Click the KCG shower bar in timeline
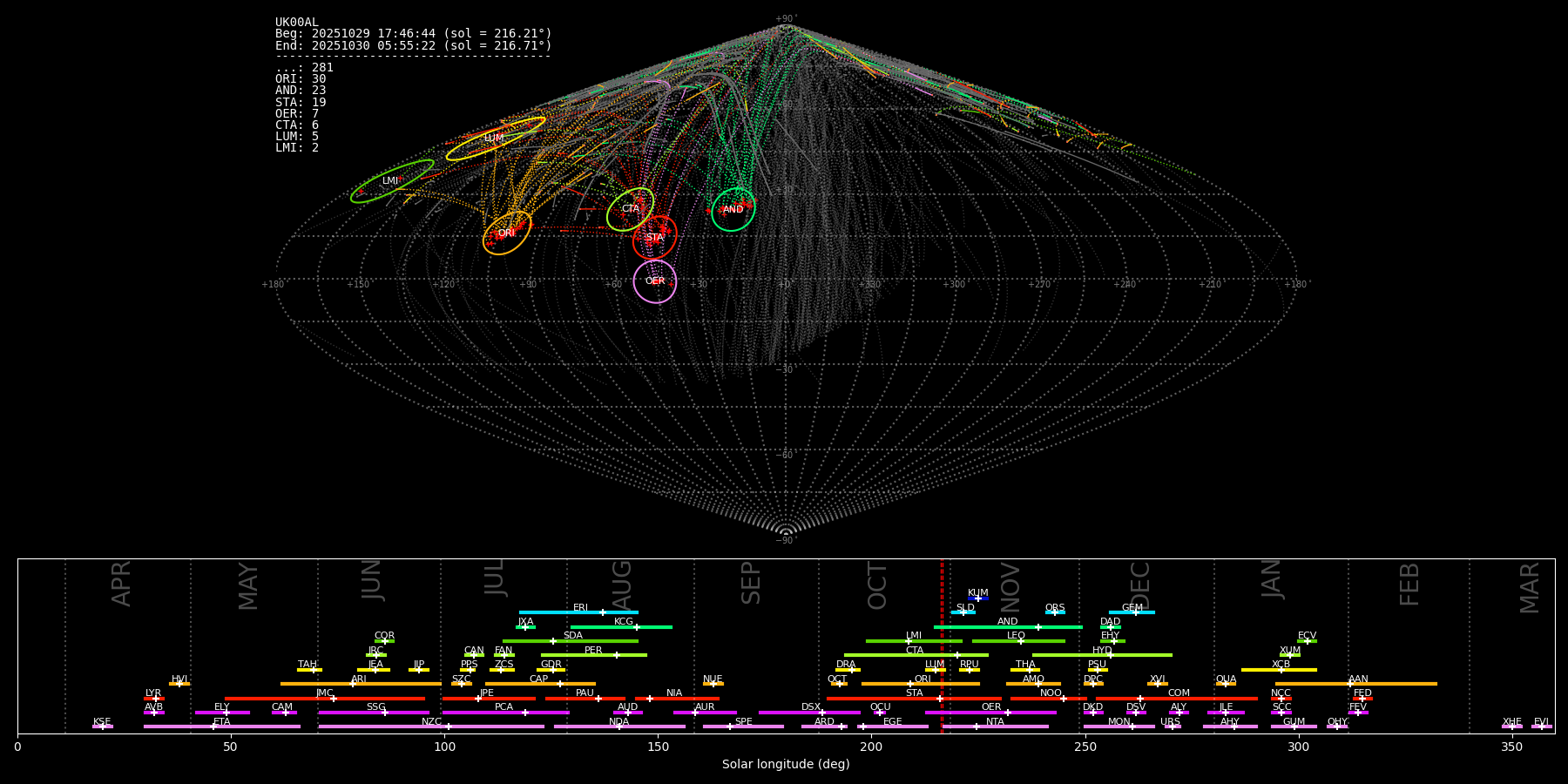The height and width of the screenshot is (784, 1568). point(621,626)
